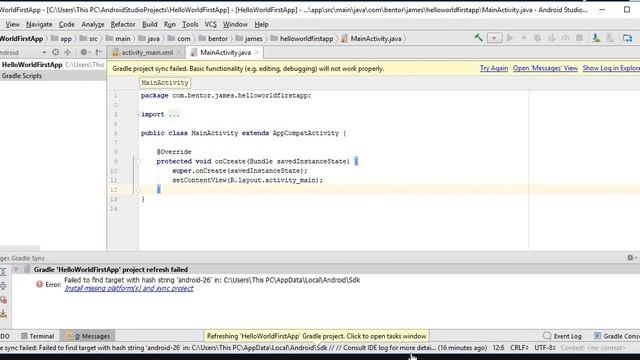The width and height of the screenshot is (640, 360).
Task: Click the Try Again link
Action: pos(494,68)
